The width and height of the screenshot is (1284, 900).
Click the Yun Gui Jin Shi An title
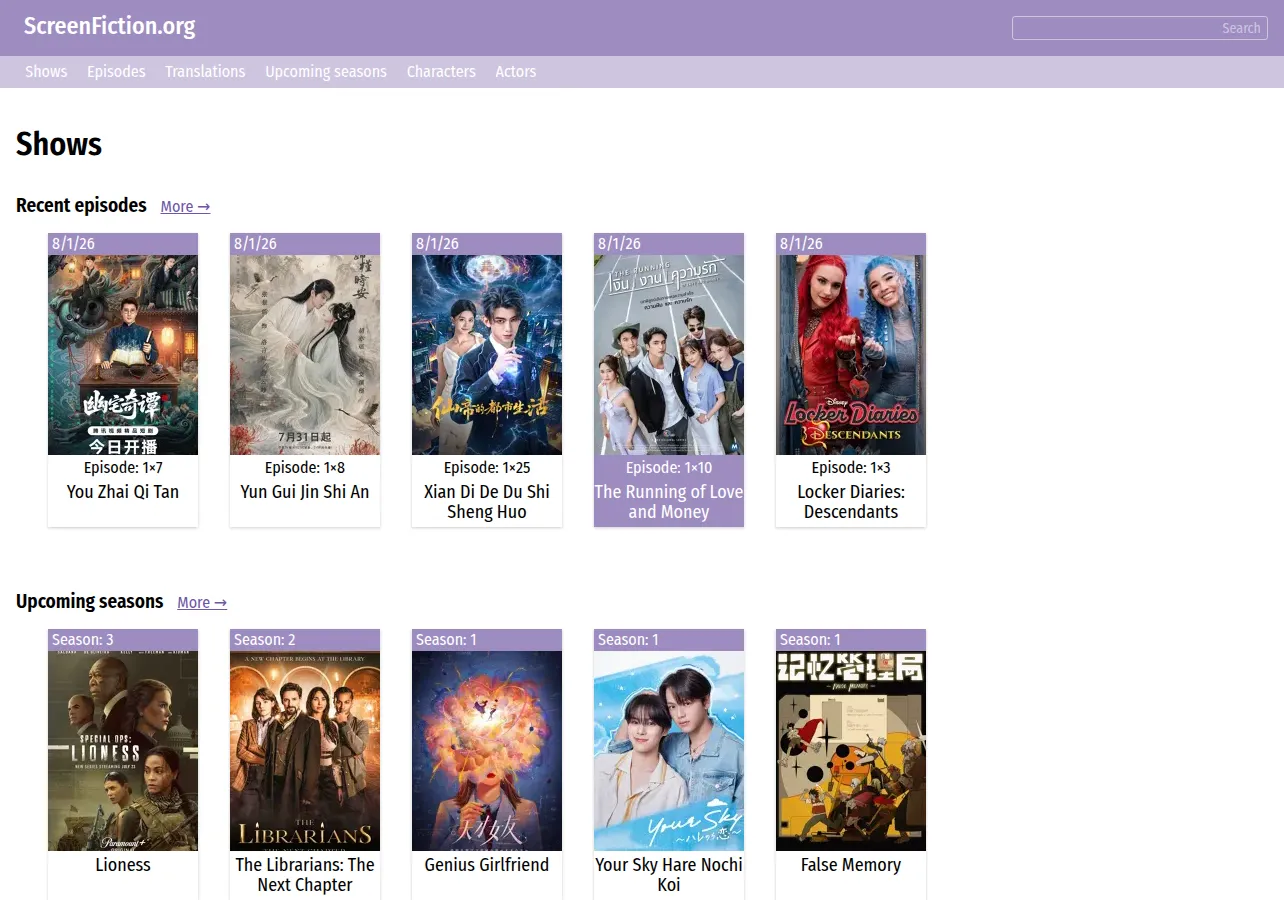pos(305,492)
